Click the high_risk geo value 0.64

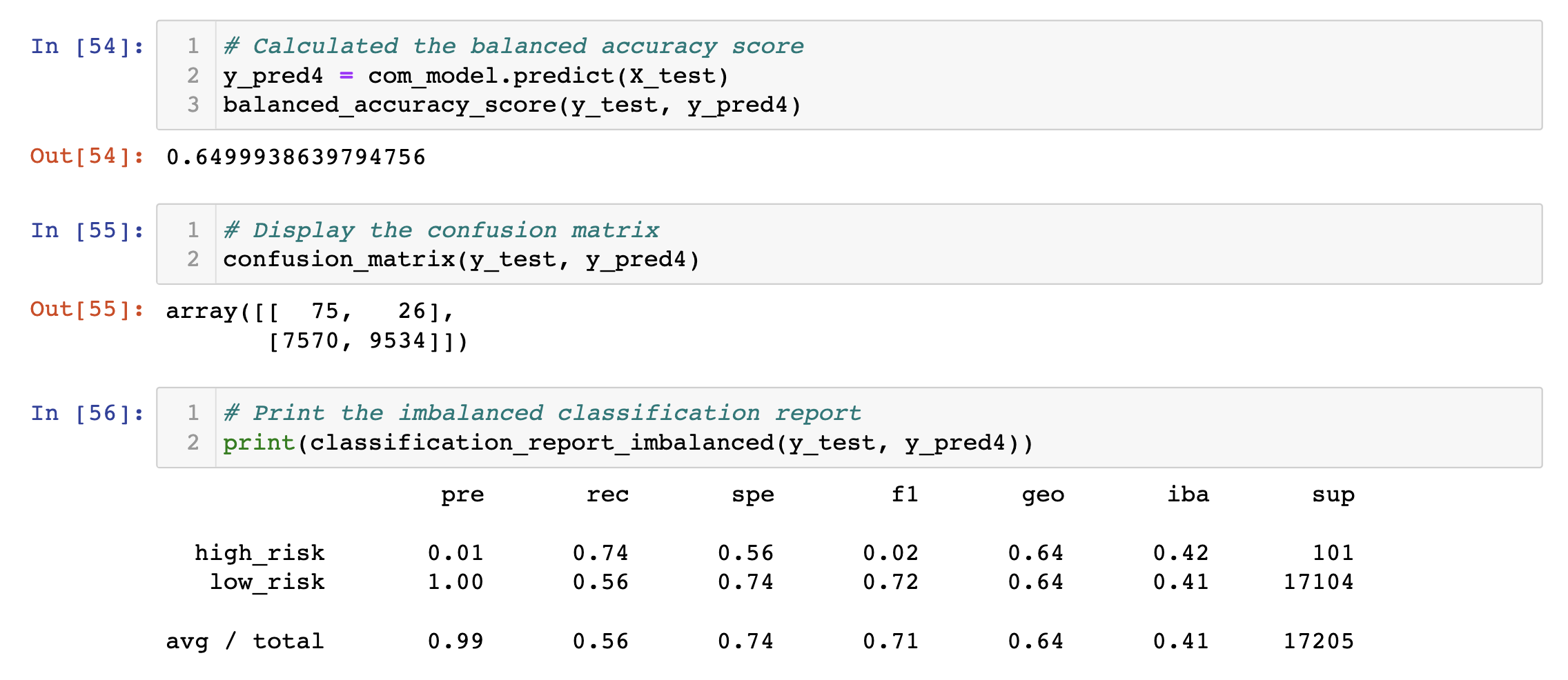pos(1036,553)
